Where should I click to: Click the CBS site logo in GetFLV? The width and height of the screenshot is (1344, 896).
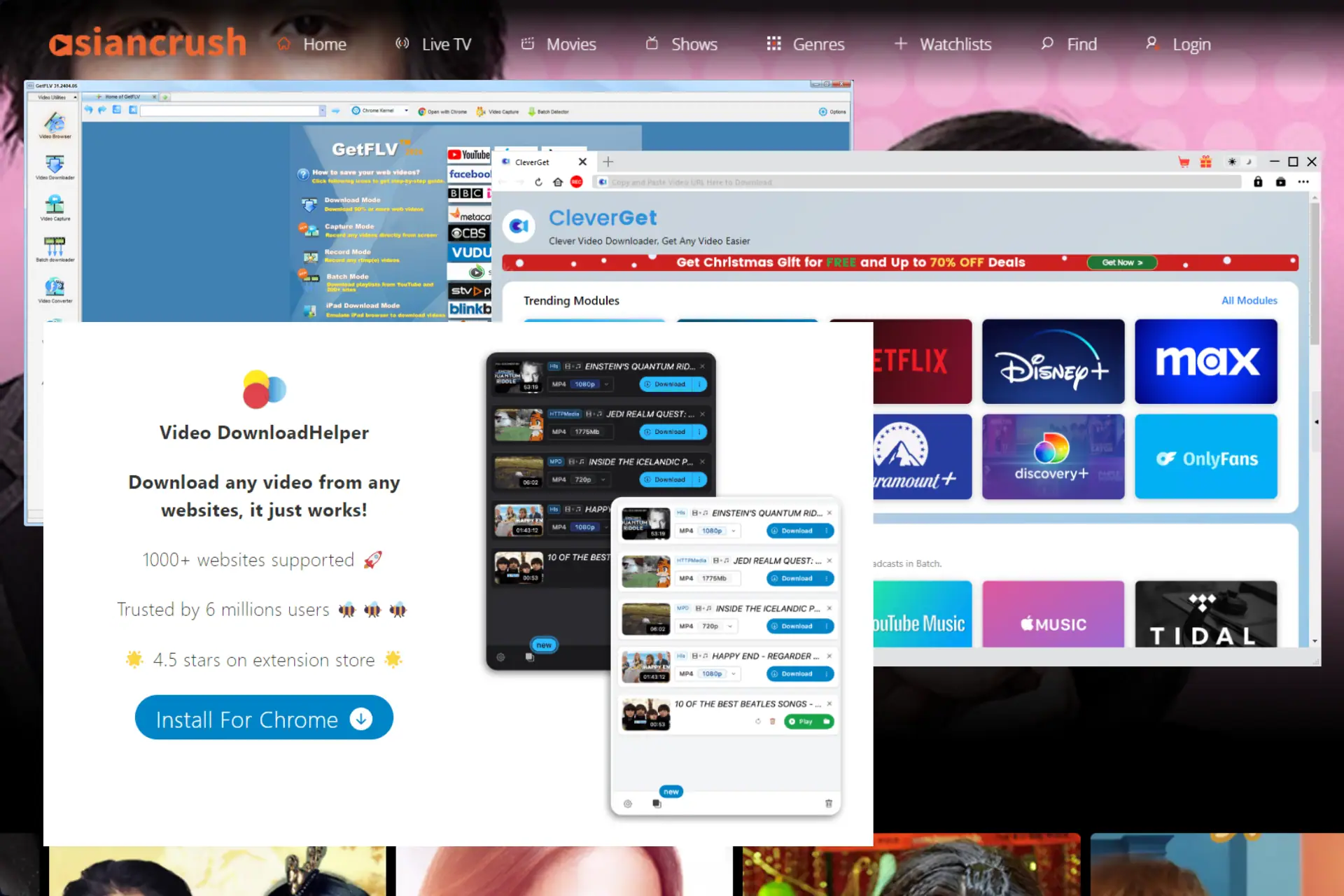(x=469, y=233)
